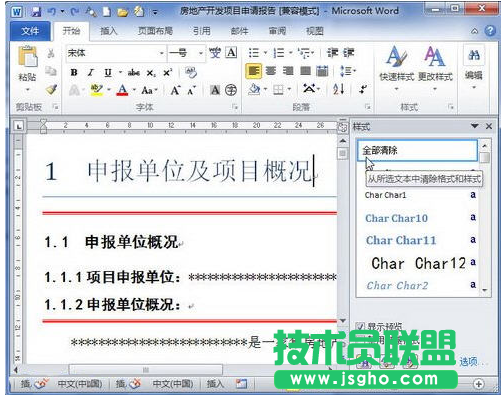Click Decrease Indent icon
The image size is (501, 395).
333,53
